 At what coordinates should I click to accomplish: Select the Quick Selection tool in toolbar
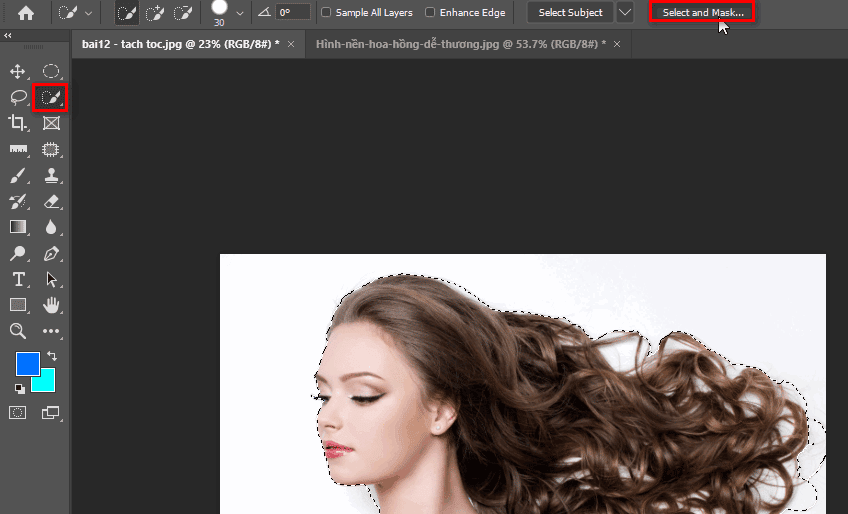50,97
